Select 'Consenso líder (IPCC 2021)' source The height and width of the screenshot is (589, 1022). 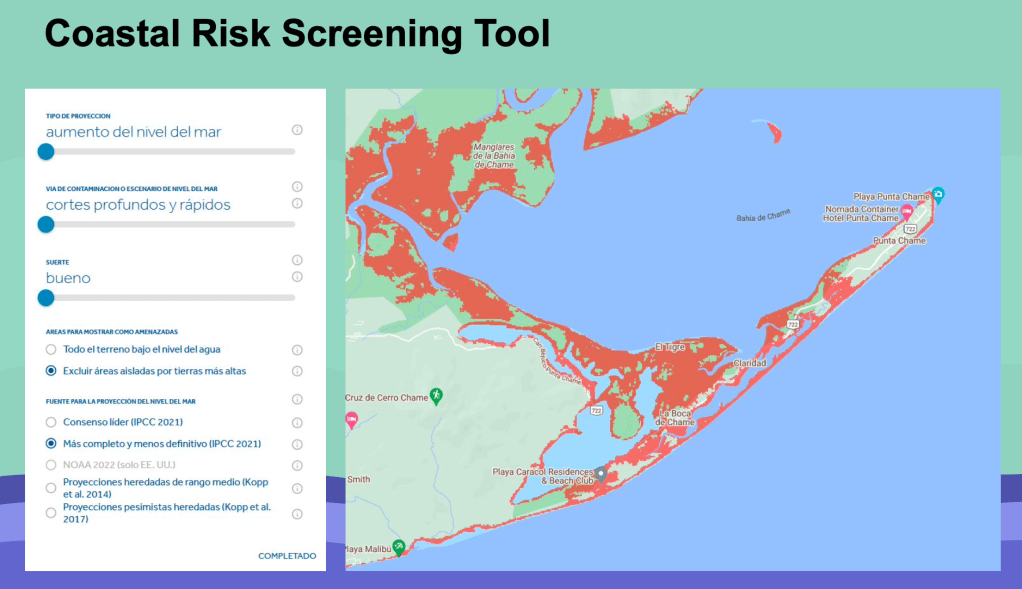(x=51, y=423)
